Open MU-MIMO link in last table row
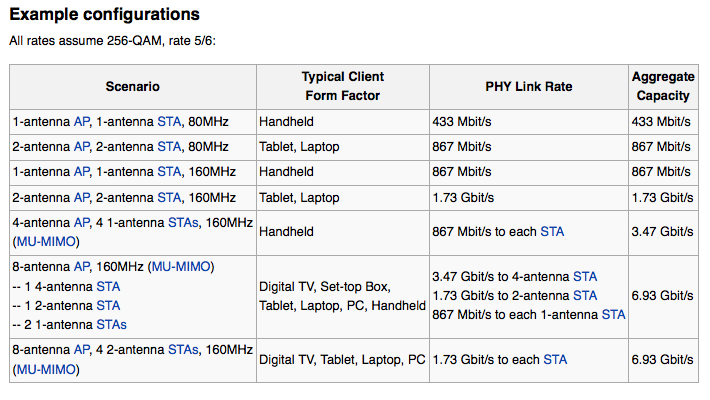This screenshot has width=710, height=400. [46, 370]
